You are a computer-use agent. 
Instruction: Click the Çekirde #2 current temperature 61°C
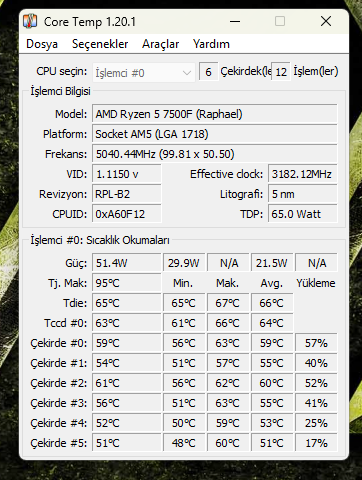127,383
